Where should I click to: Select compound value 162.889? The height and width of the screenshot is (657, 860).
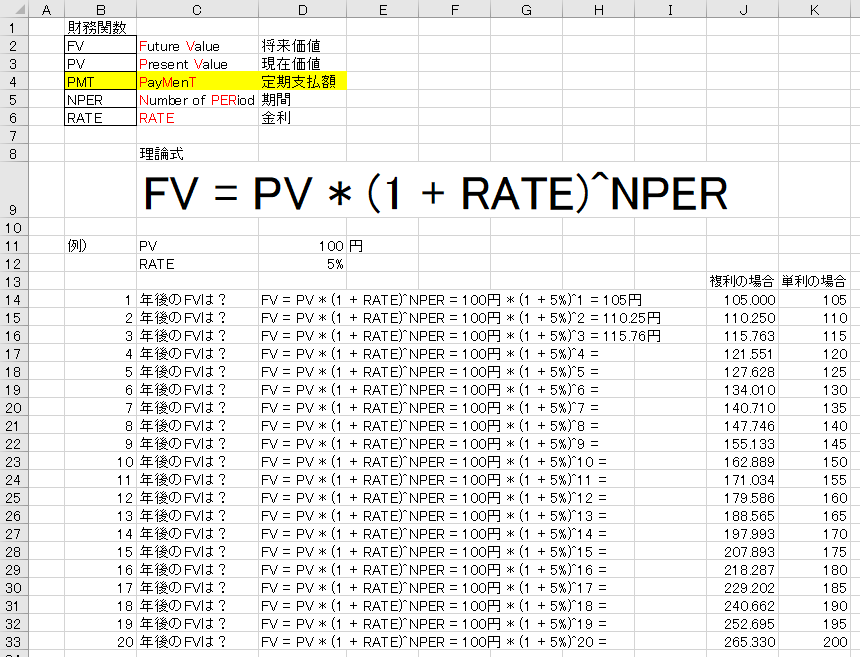point(742,462)
